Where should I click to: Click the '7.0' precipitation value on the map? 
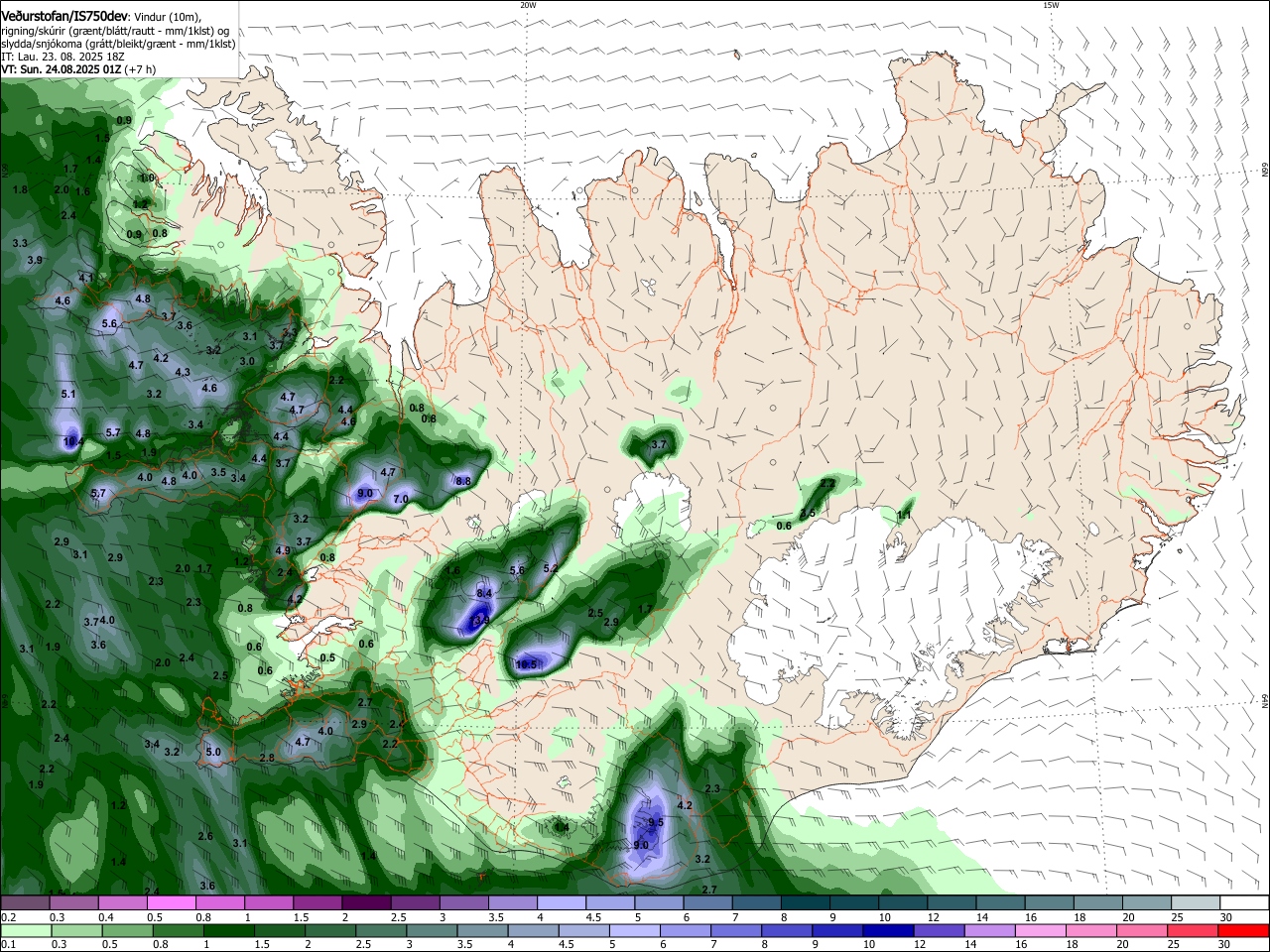[x=401, y=500]
